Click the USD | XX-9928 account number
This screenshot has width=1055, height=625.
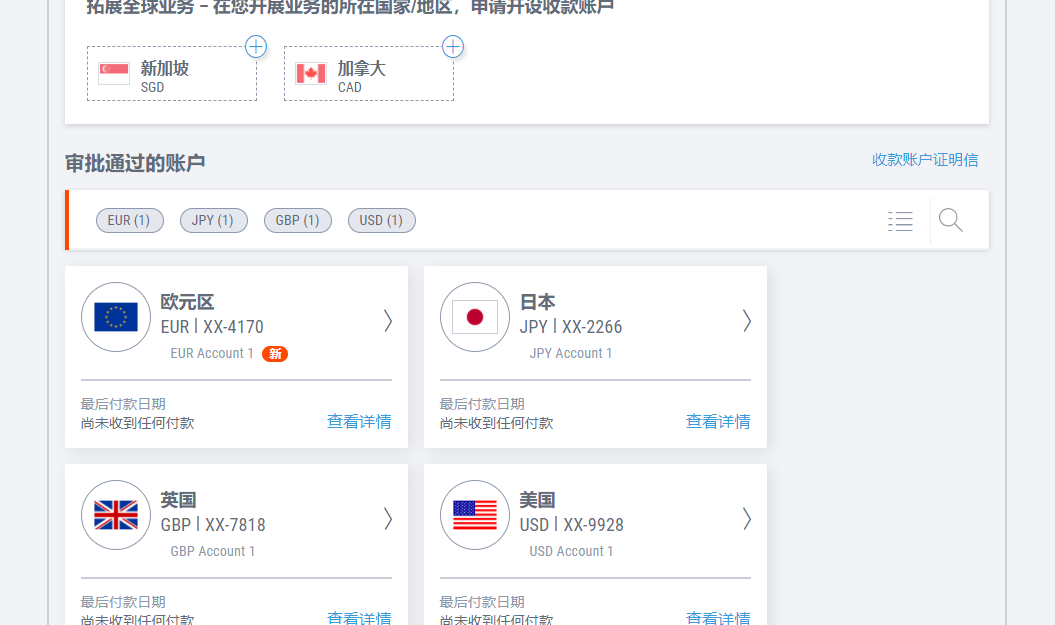point(571,525)
